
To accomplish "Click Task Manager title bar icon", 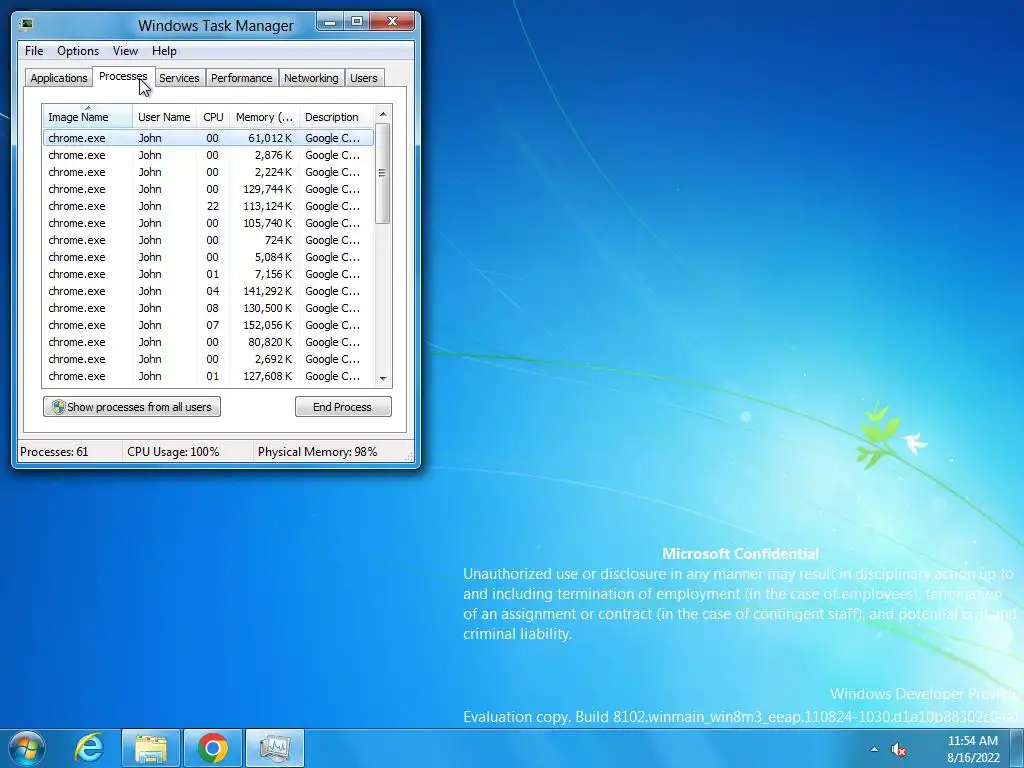I will point(27,25).
